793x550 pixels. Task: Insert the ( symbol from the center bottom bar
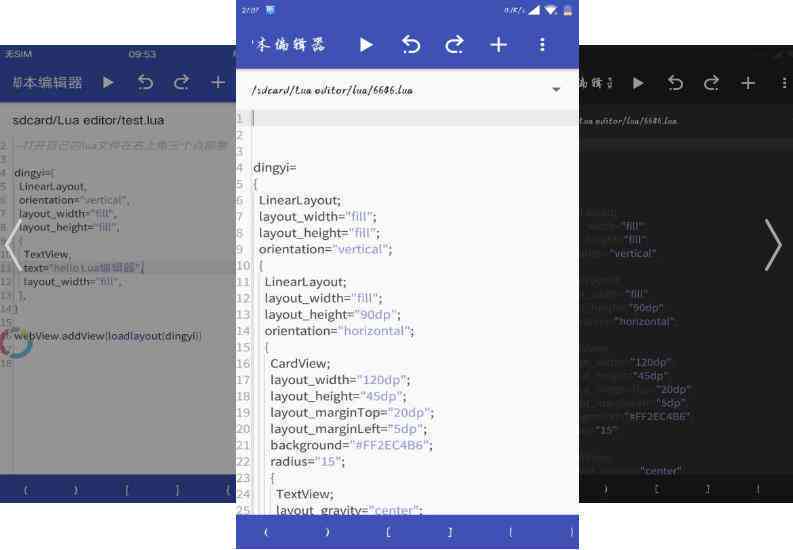click(267, 532)
